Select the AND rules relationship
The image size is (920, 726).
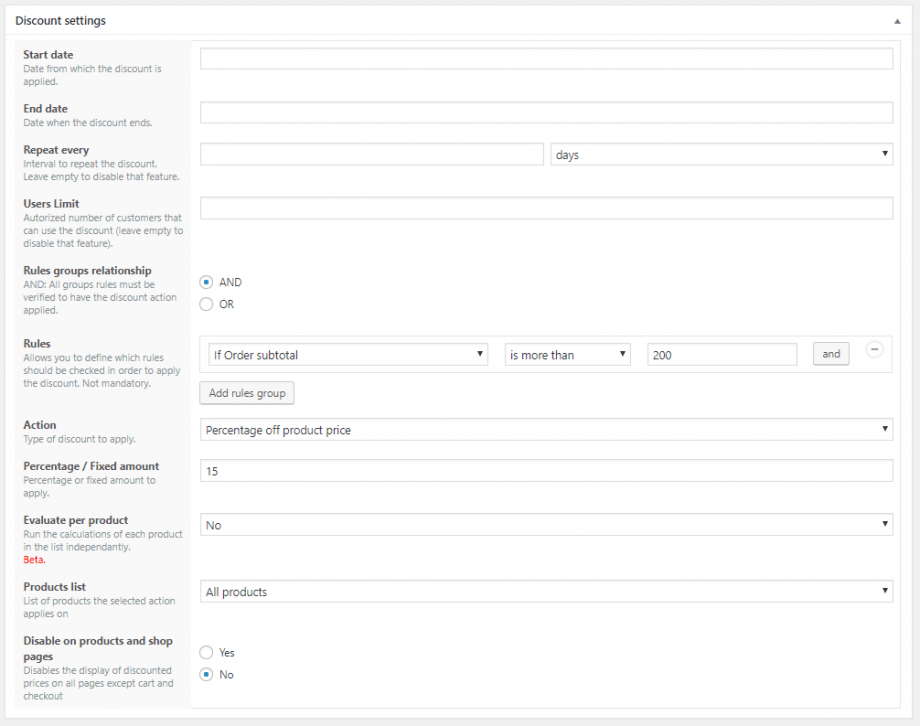pyautogui.click(x=207, y=283)
